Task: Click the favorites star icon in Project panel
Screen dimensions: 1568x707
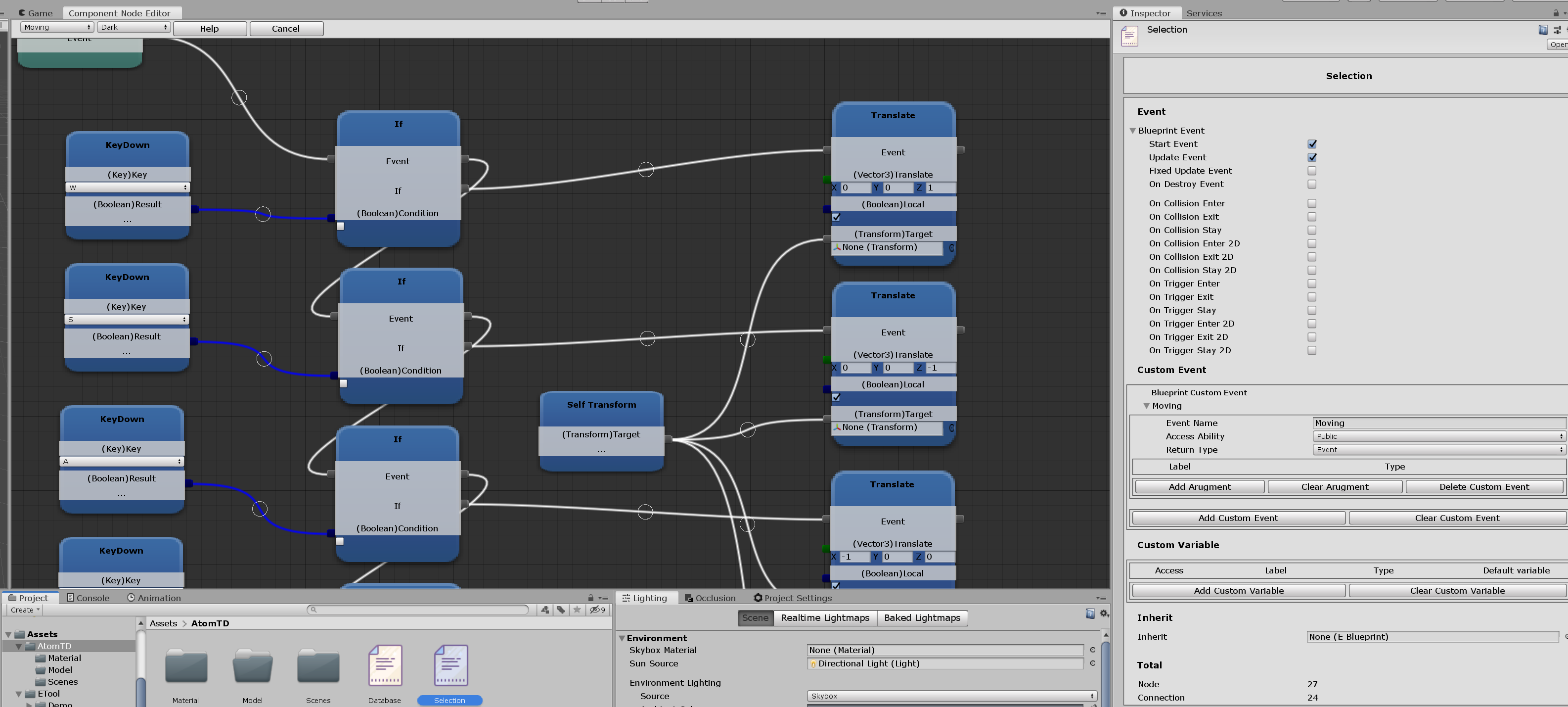Action: [577, 610]
